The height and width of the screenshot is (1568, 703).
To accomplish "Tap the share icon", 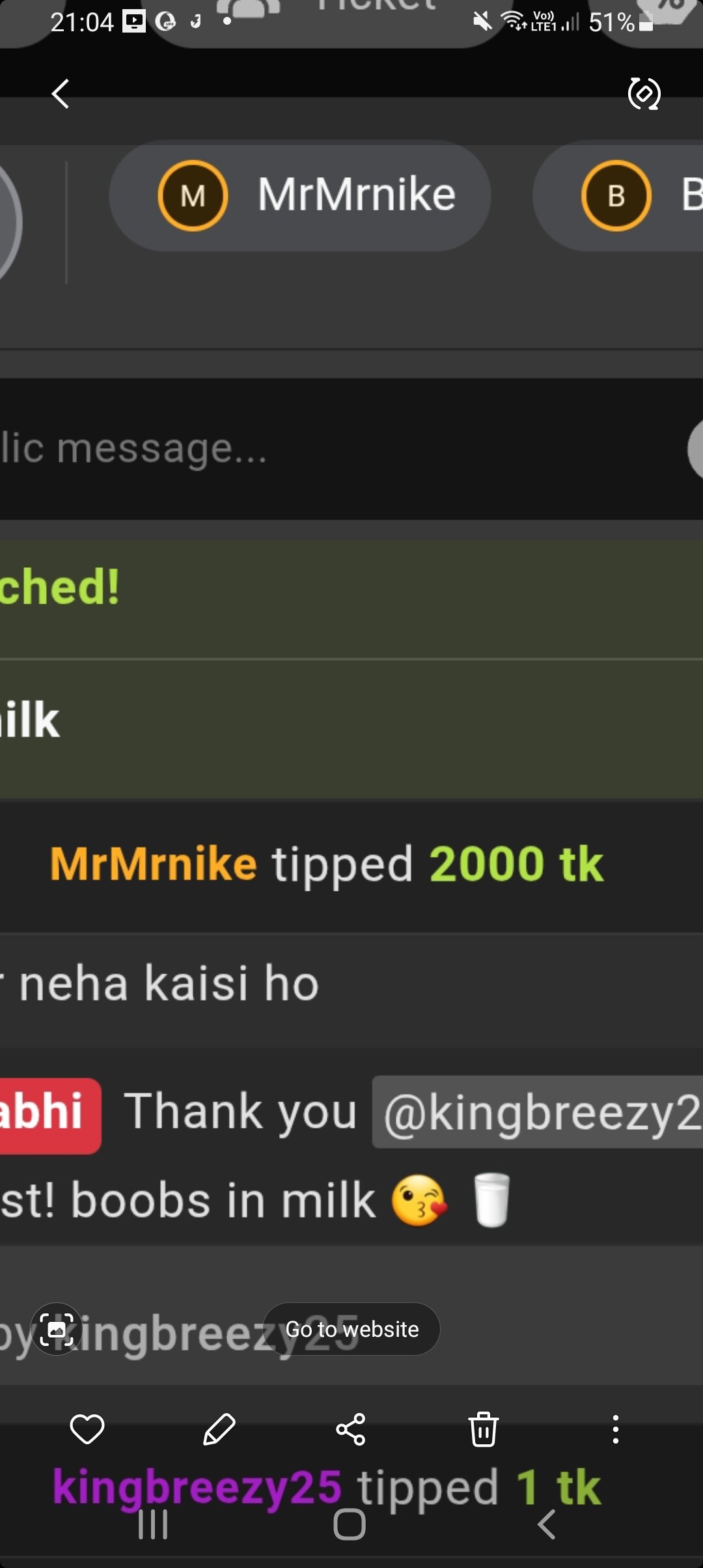I will [351, 1429].
